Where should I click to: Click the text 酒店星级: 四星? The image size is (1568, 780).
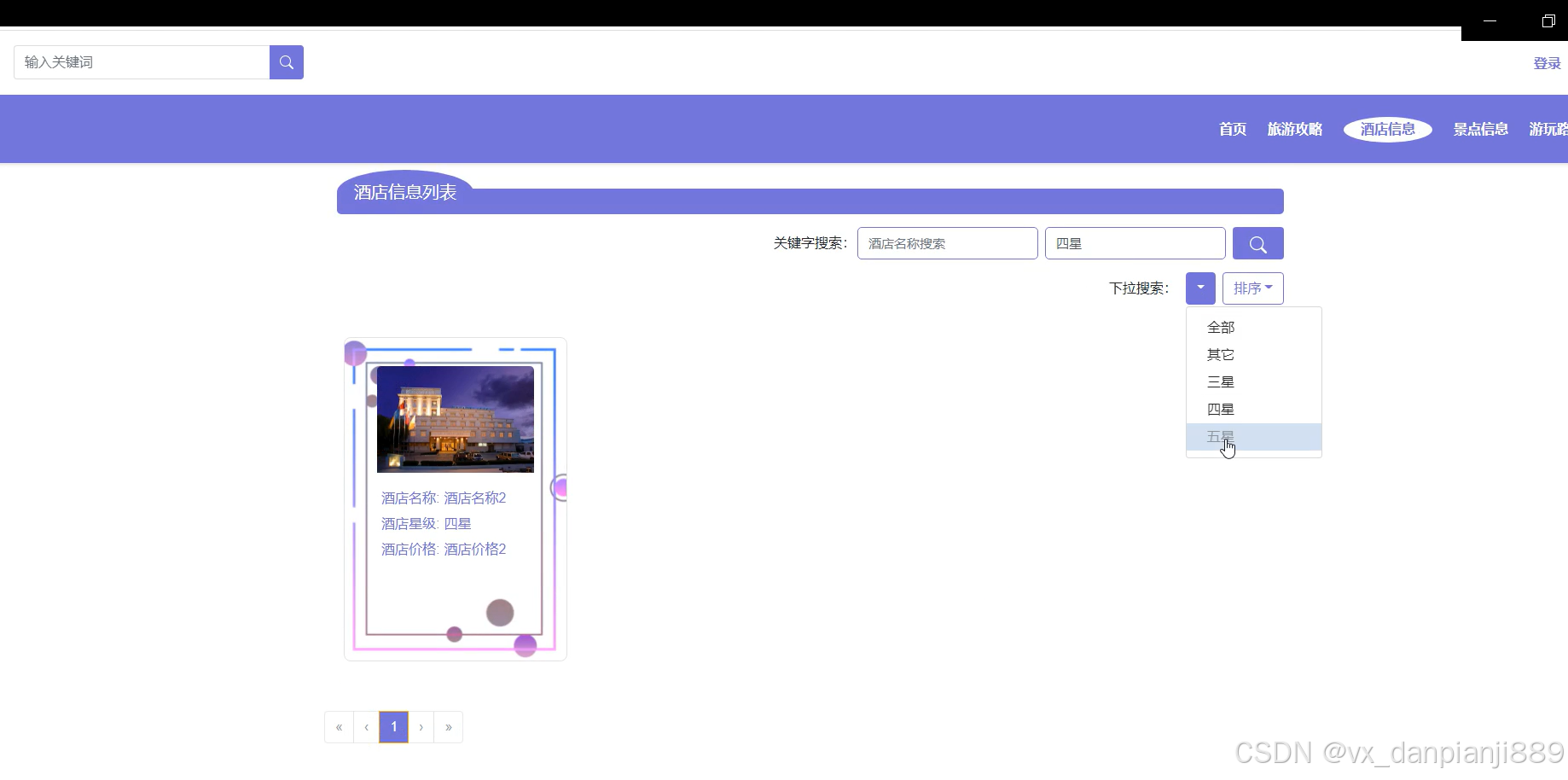pyautogui.click(x=426, y=524)
